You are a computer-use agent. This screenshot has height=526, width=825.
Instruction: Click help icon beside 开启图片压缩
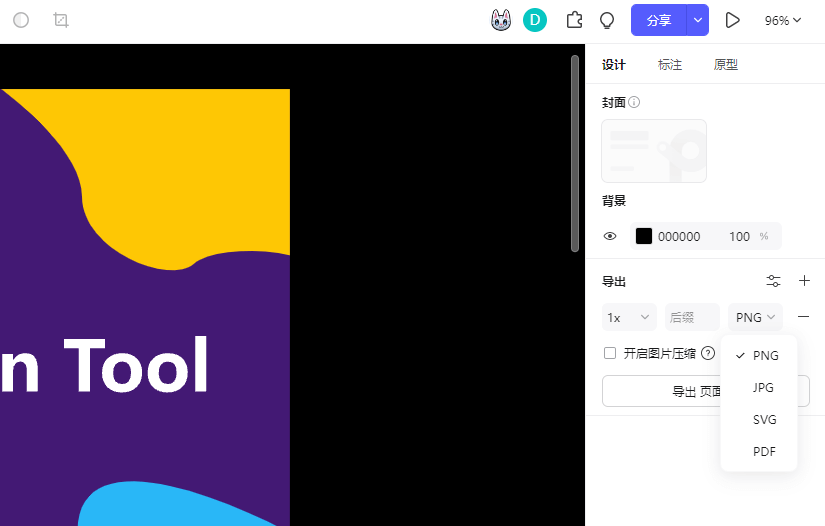(708, 353)
